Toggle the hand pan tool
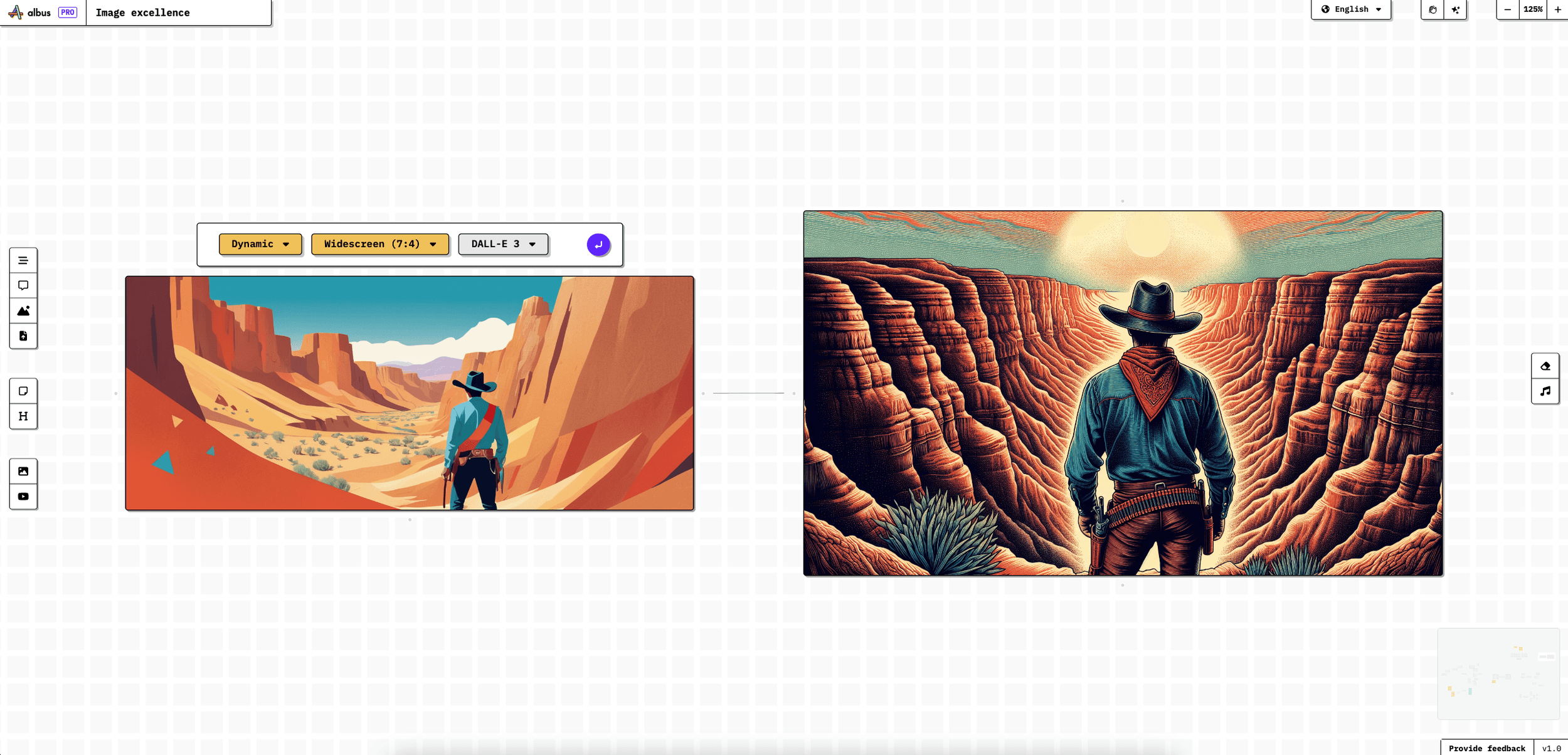The width and height of the screenshot is (1568, 755). (1433, 9)
